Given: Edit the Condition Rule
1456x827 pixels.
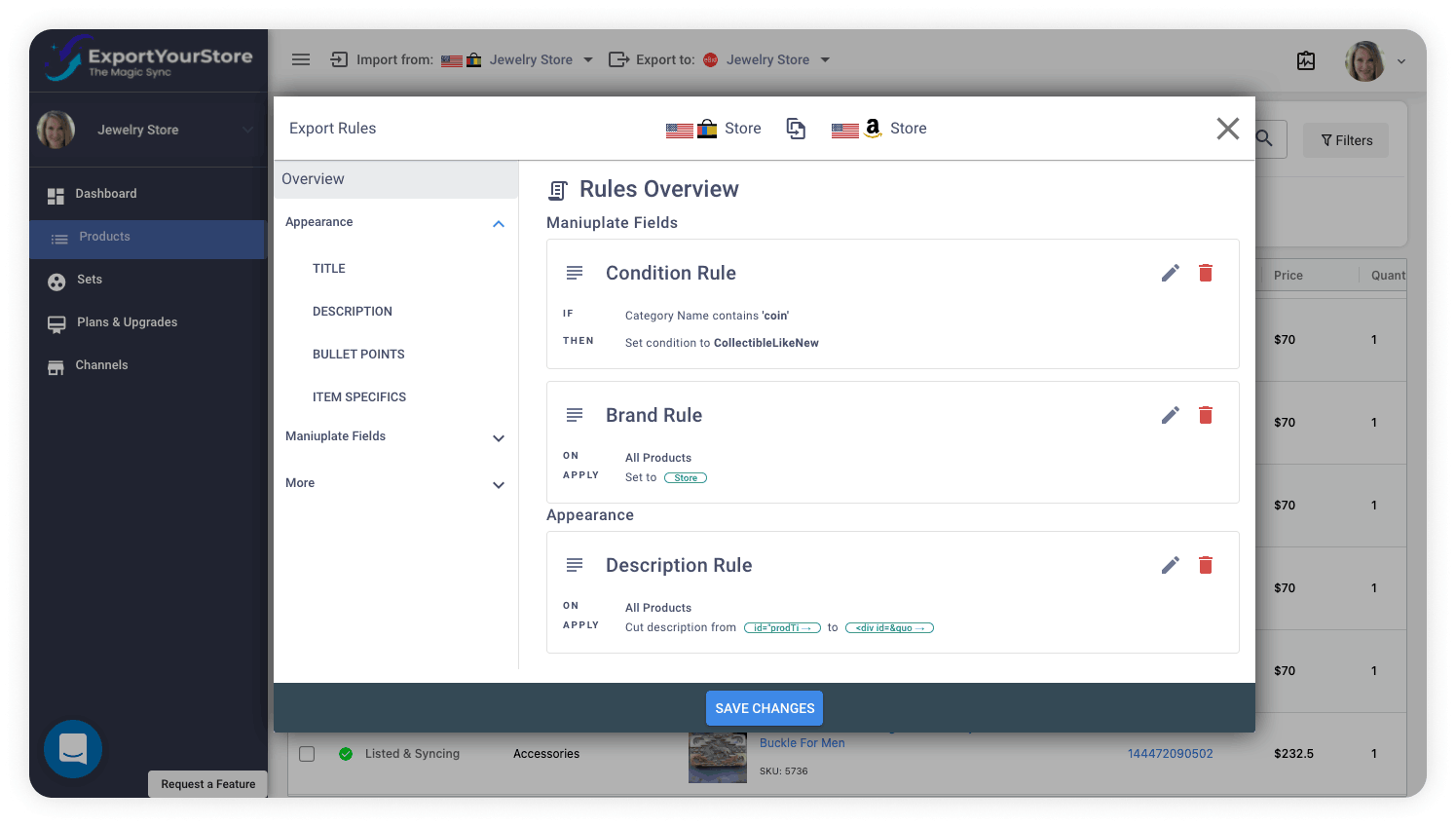Looking at the screenshot, I should pyautogui.click(x=1170, y=273).
